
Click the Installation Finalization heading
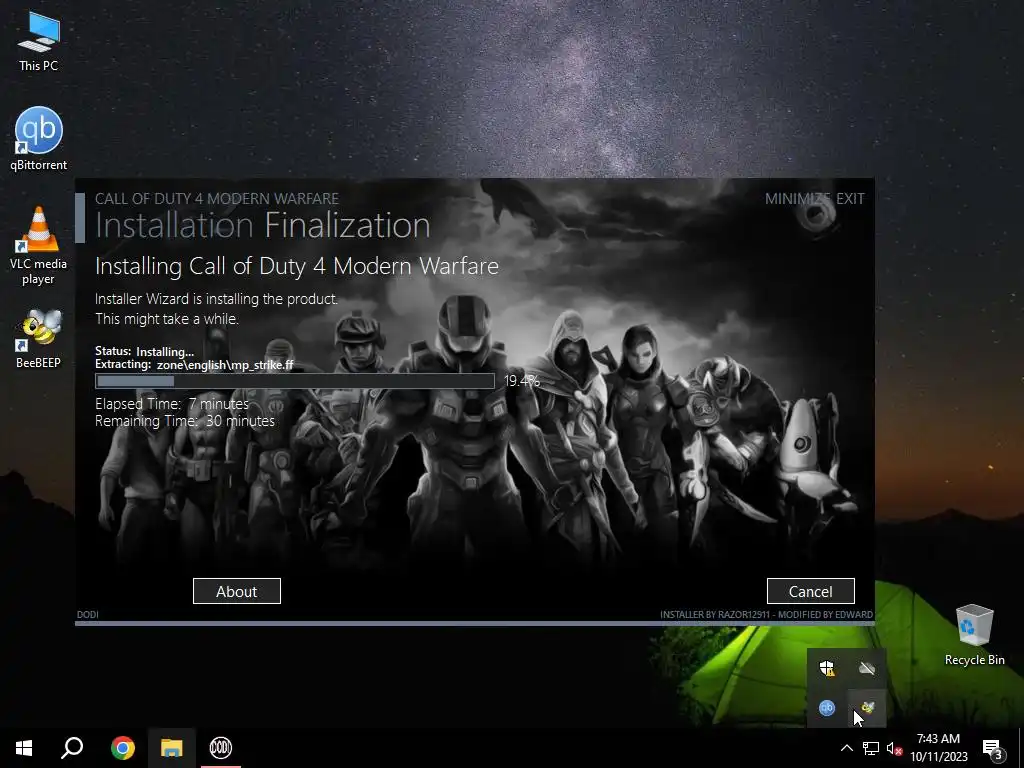263,225
